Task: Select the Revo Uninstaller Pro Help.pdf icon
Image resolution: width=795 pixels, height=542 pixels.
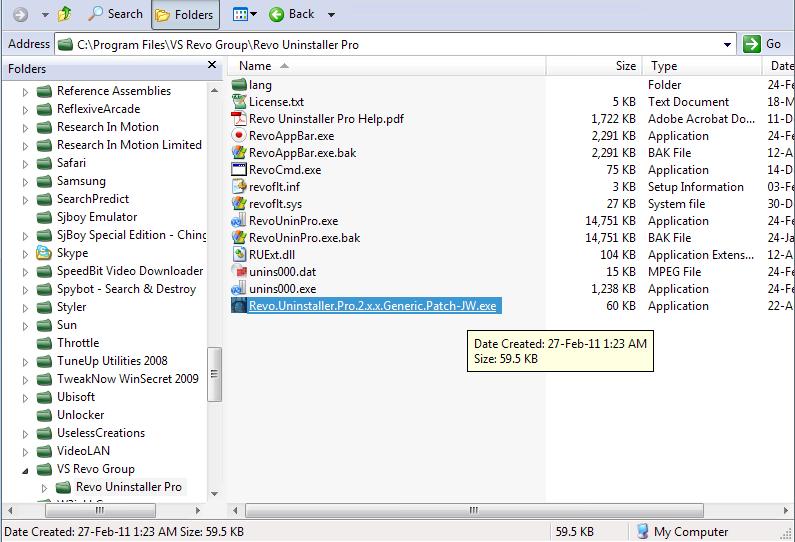Action: (239, 119)
